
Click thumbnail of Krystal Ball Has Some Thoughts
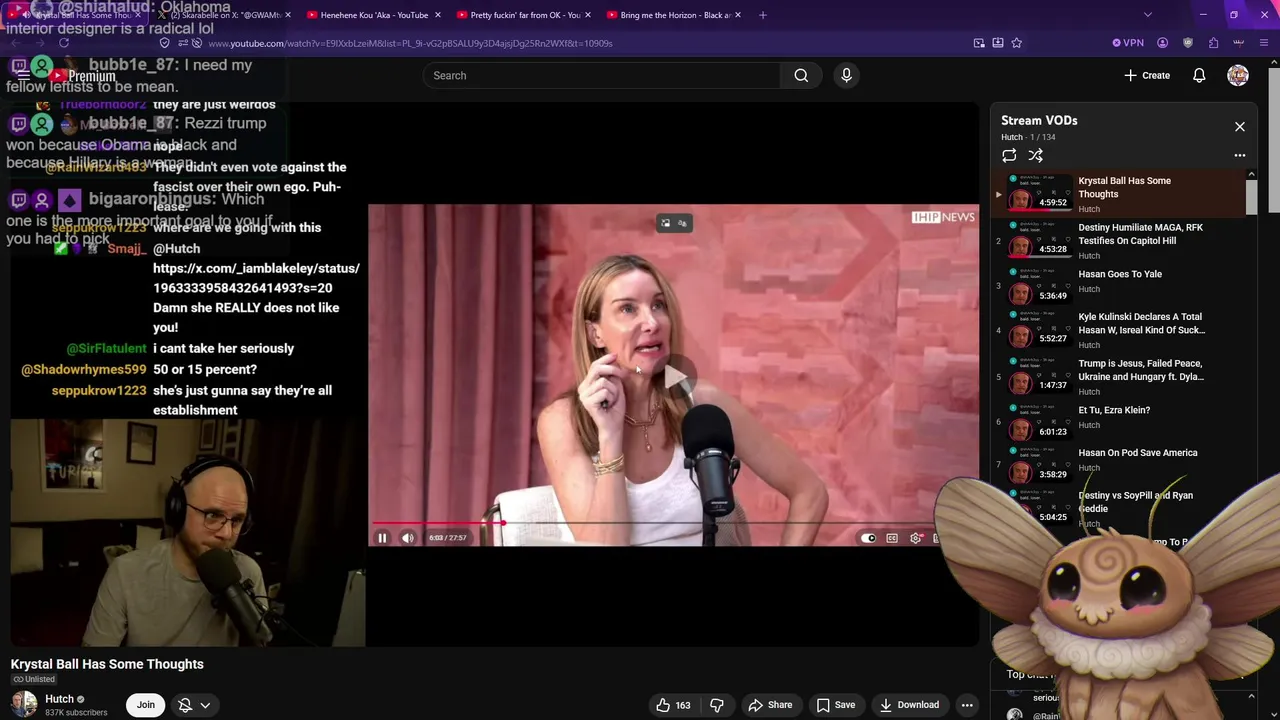tap(1039, 192)
